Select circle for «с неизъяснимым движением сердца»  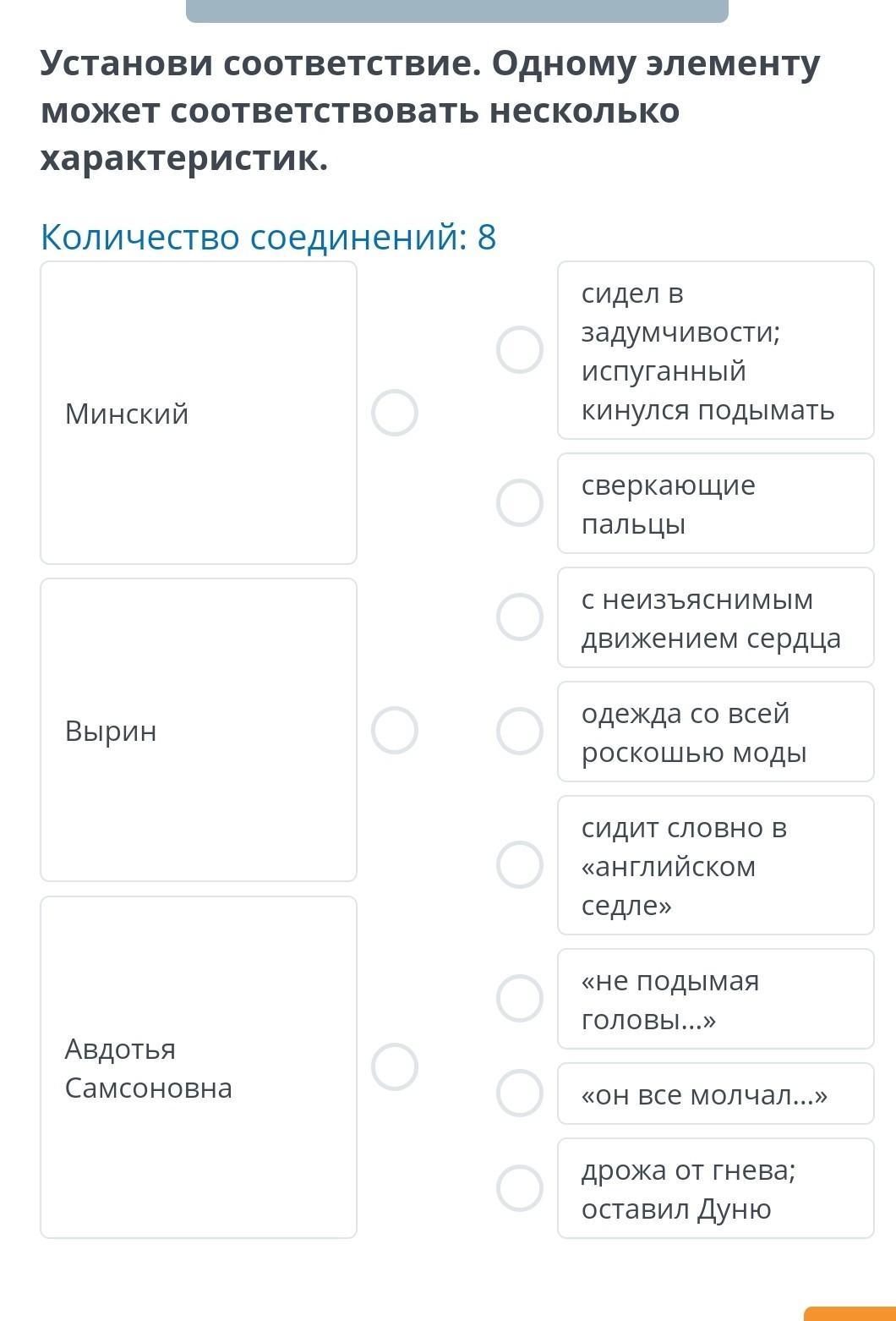pos(520,617)
